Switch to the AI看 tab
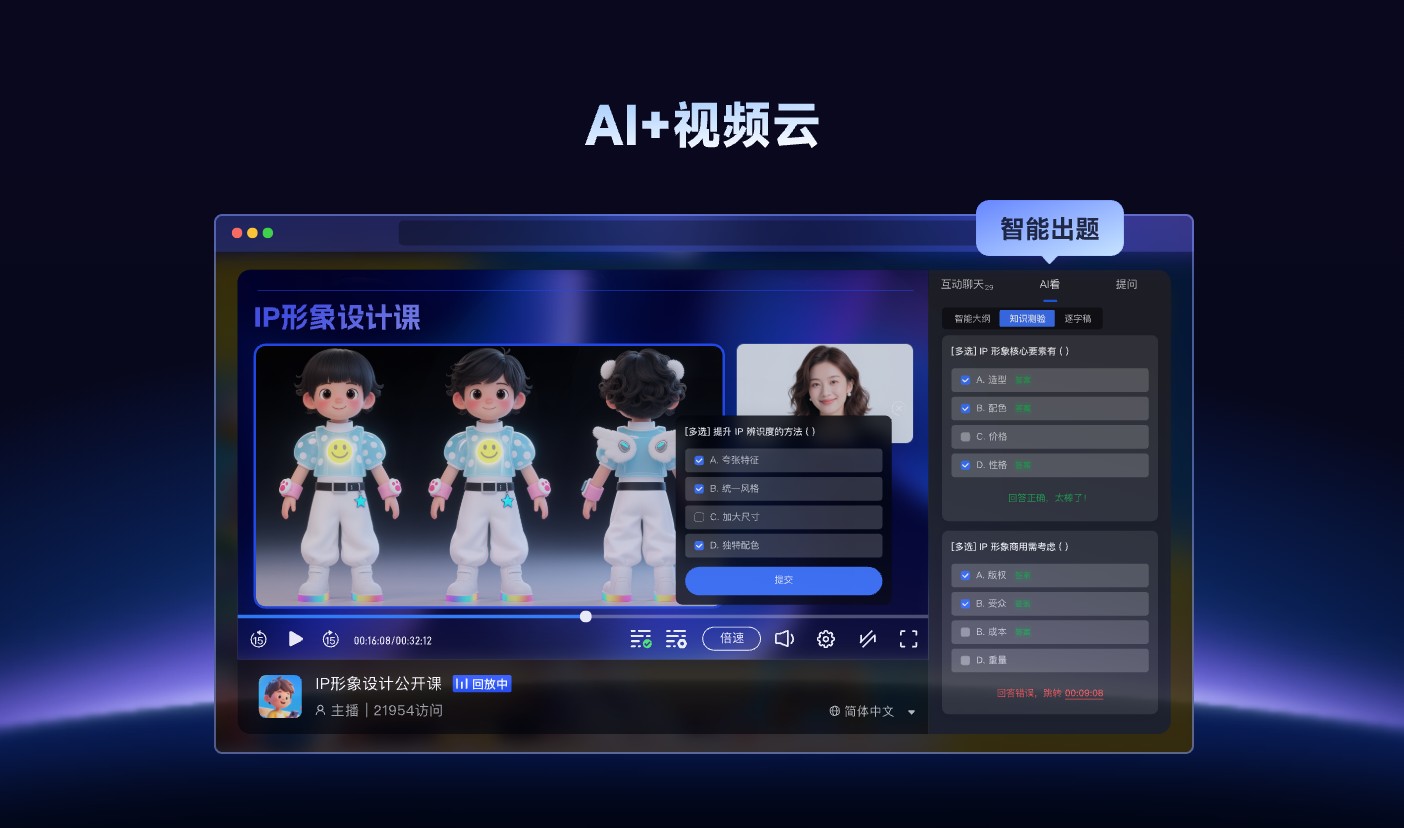 pos(1049,285)
